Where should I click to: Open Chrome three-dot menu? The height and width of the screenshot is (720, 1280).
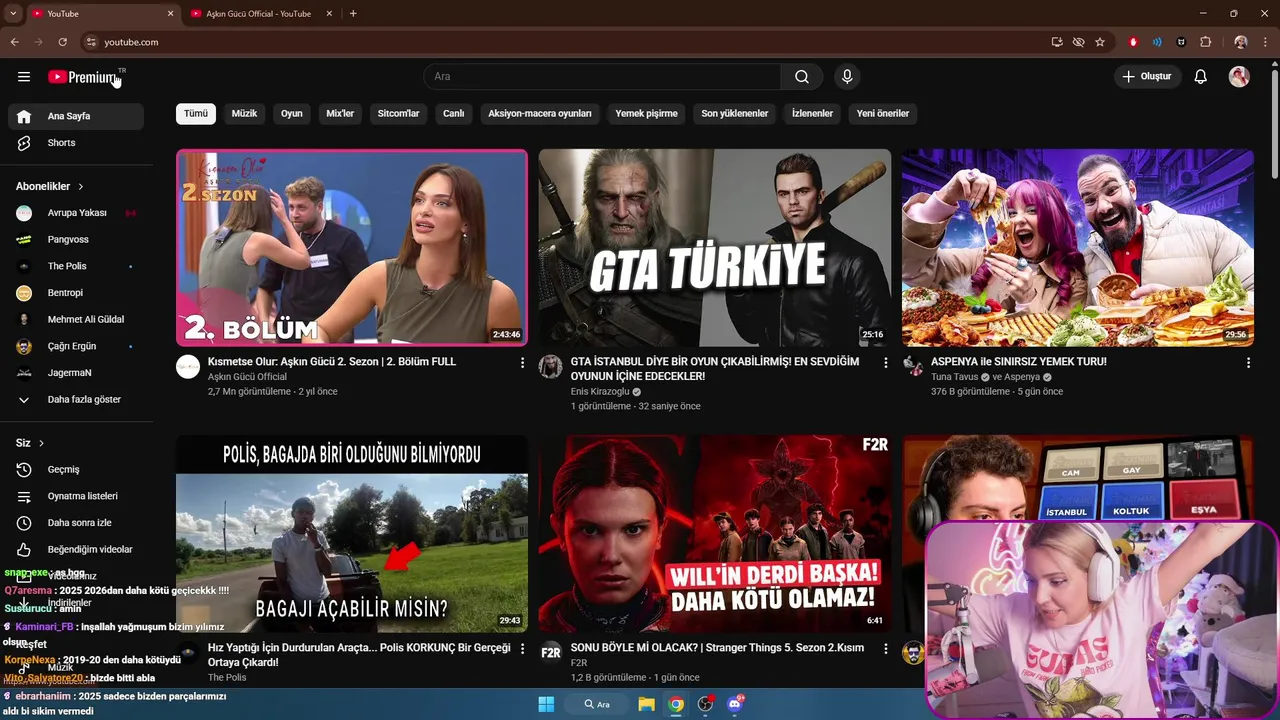click(1266, 42)
